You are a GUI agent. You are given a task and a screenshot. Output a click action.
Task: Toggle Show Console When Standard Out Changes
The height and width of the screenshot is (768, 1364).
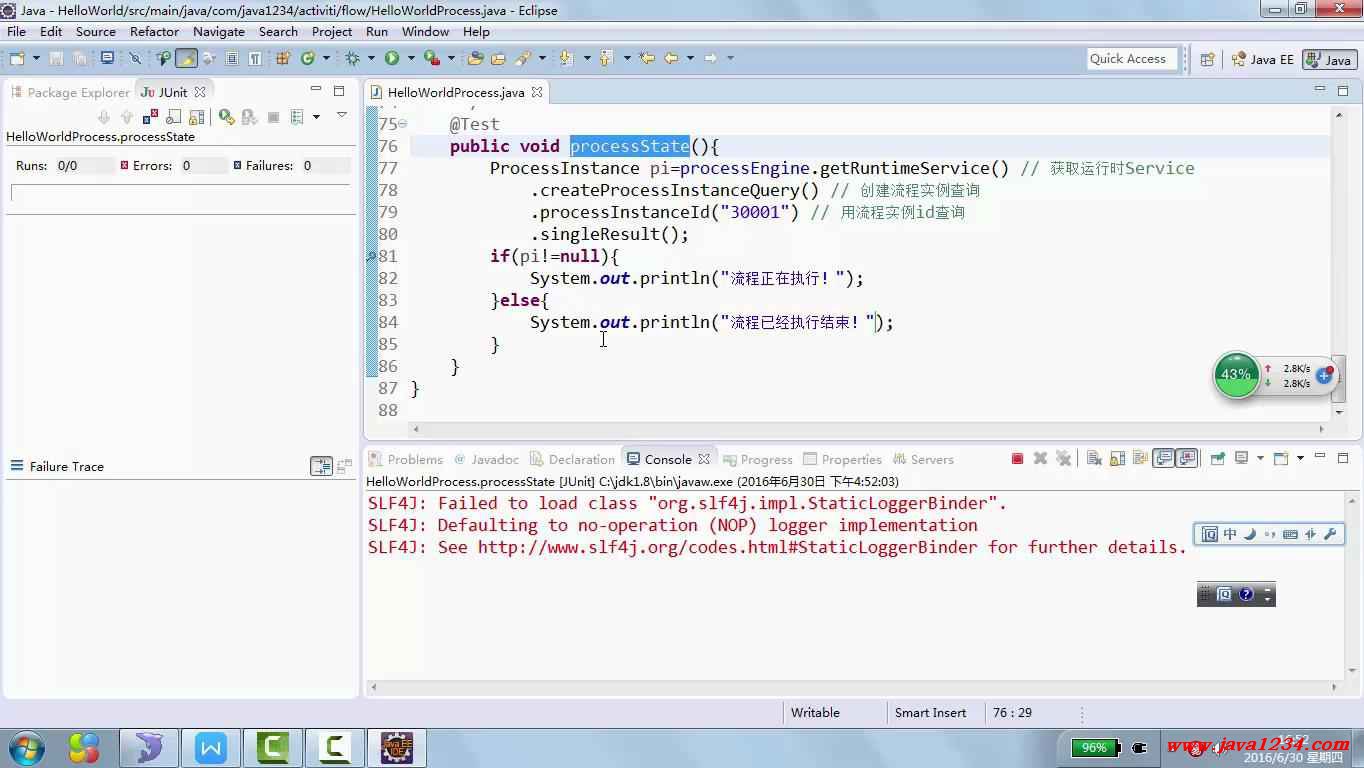(x=1163, y=458)
